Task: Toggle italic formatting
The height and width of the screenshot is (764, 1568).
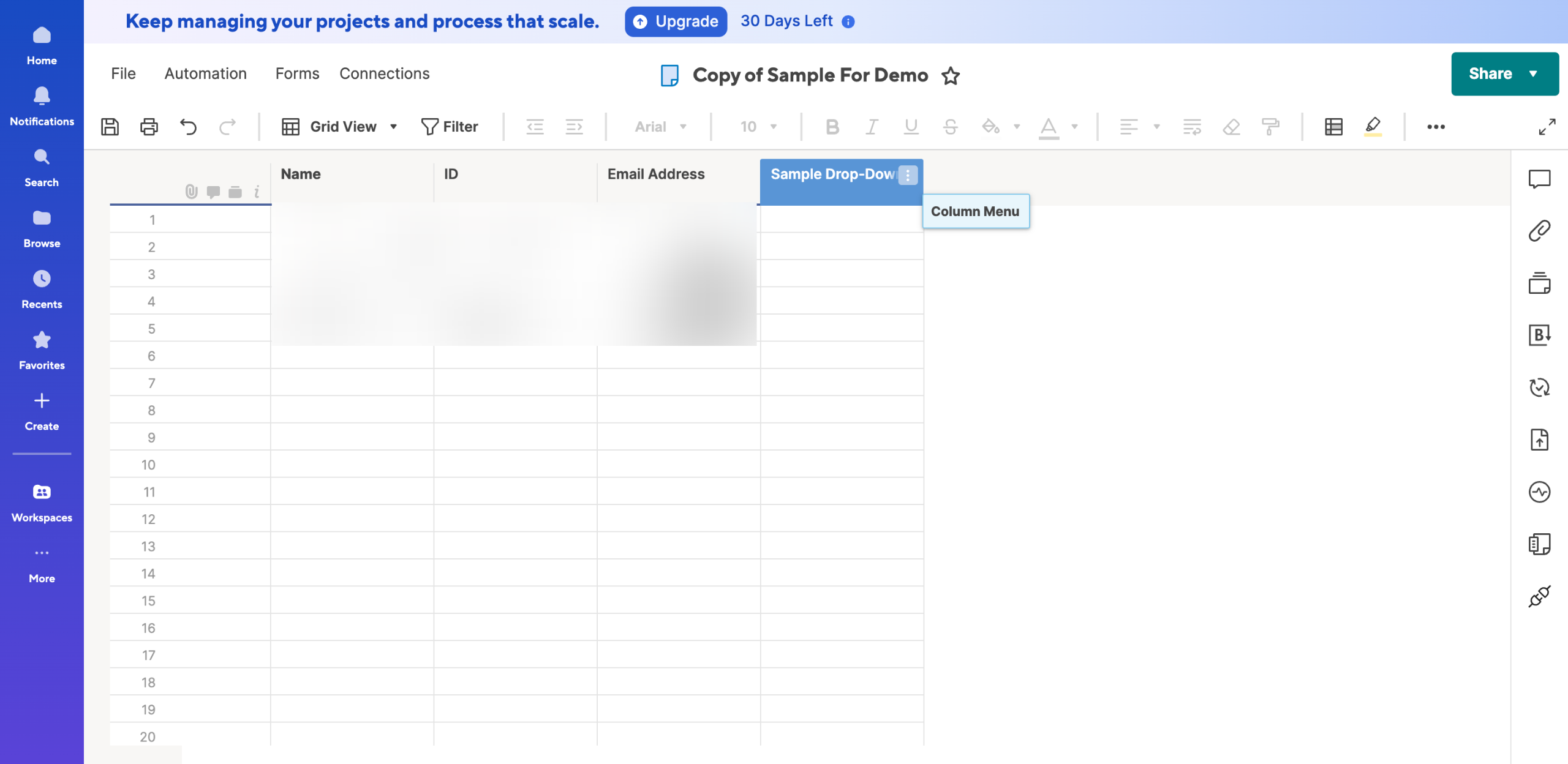Action: (x=872, y=126)
